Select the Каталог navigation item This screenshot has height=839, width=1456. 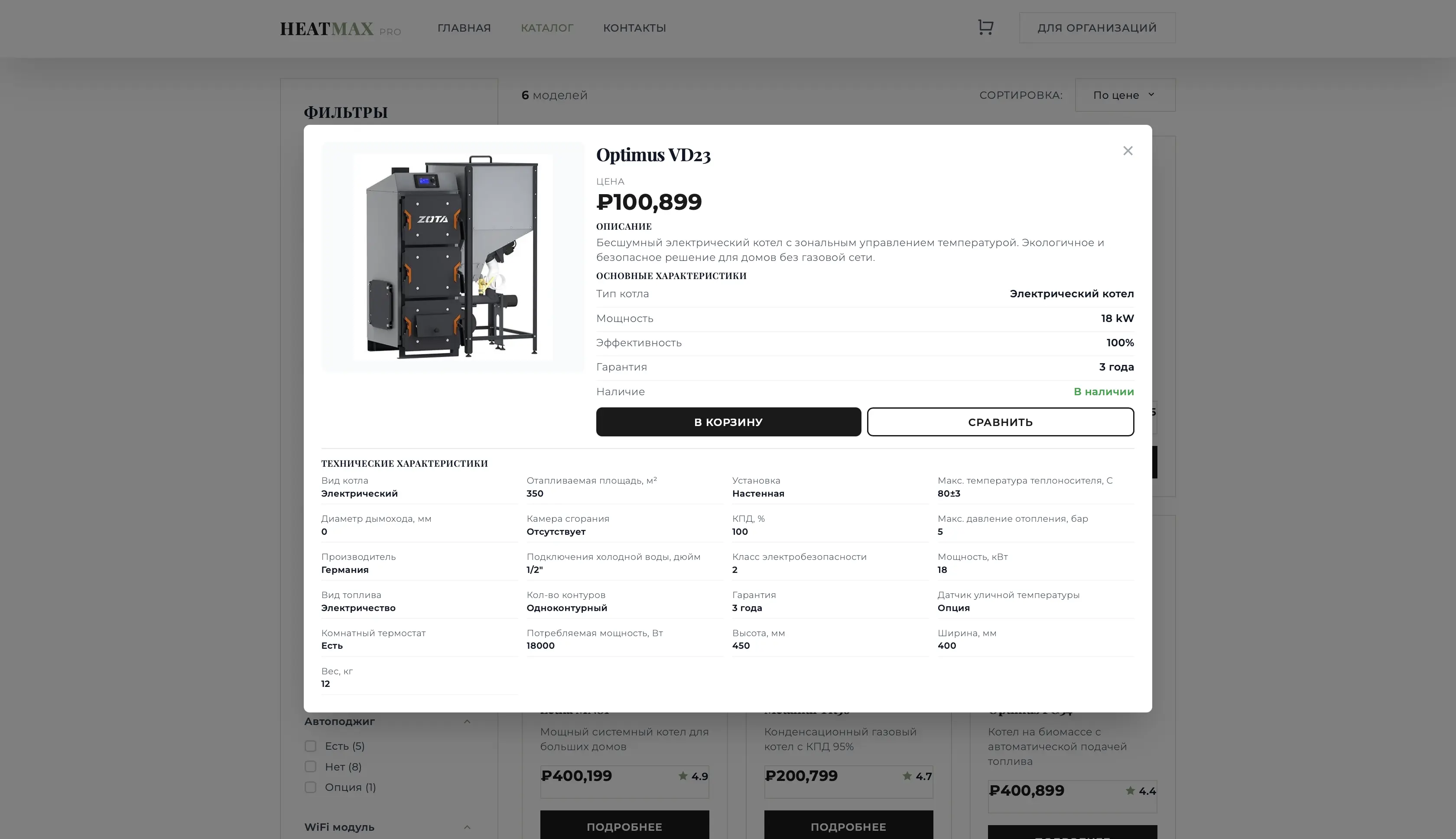click(x=547, y=28)
